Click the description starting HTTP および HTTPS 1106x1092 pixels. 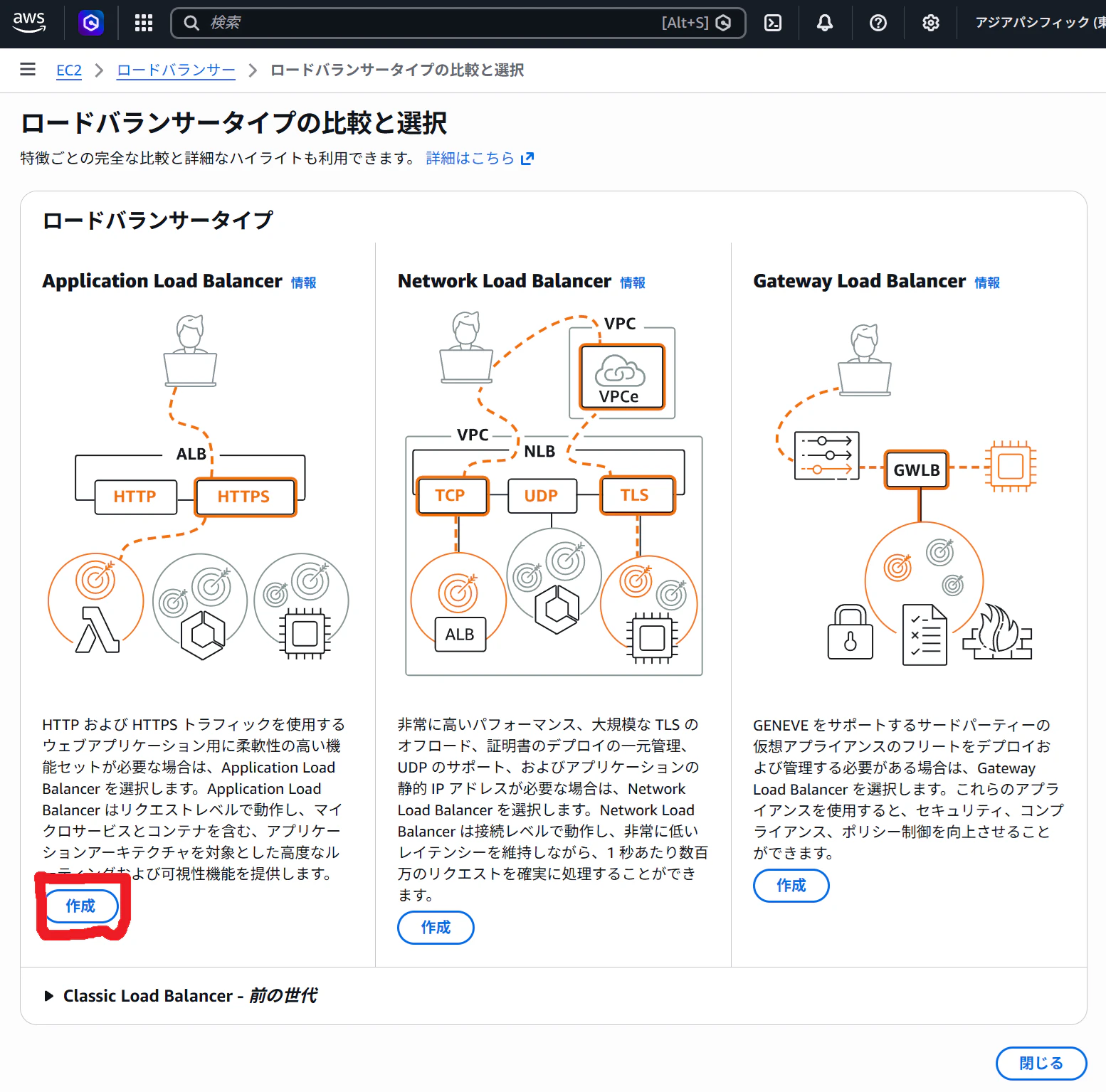(x=194, y=799)
